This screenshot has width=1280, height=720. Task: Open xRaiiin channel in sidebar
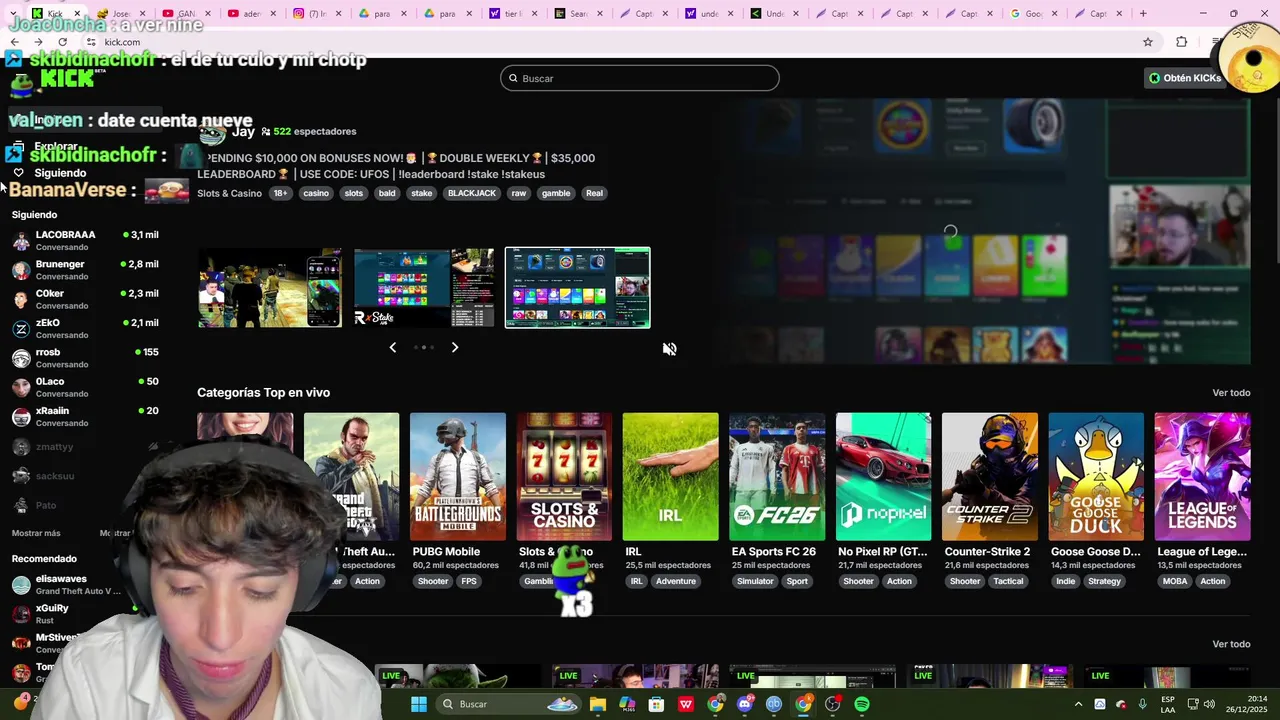[85, 416]
